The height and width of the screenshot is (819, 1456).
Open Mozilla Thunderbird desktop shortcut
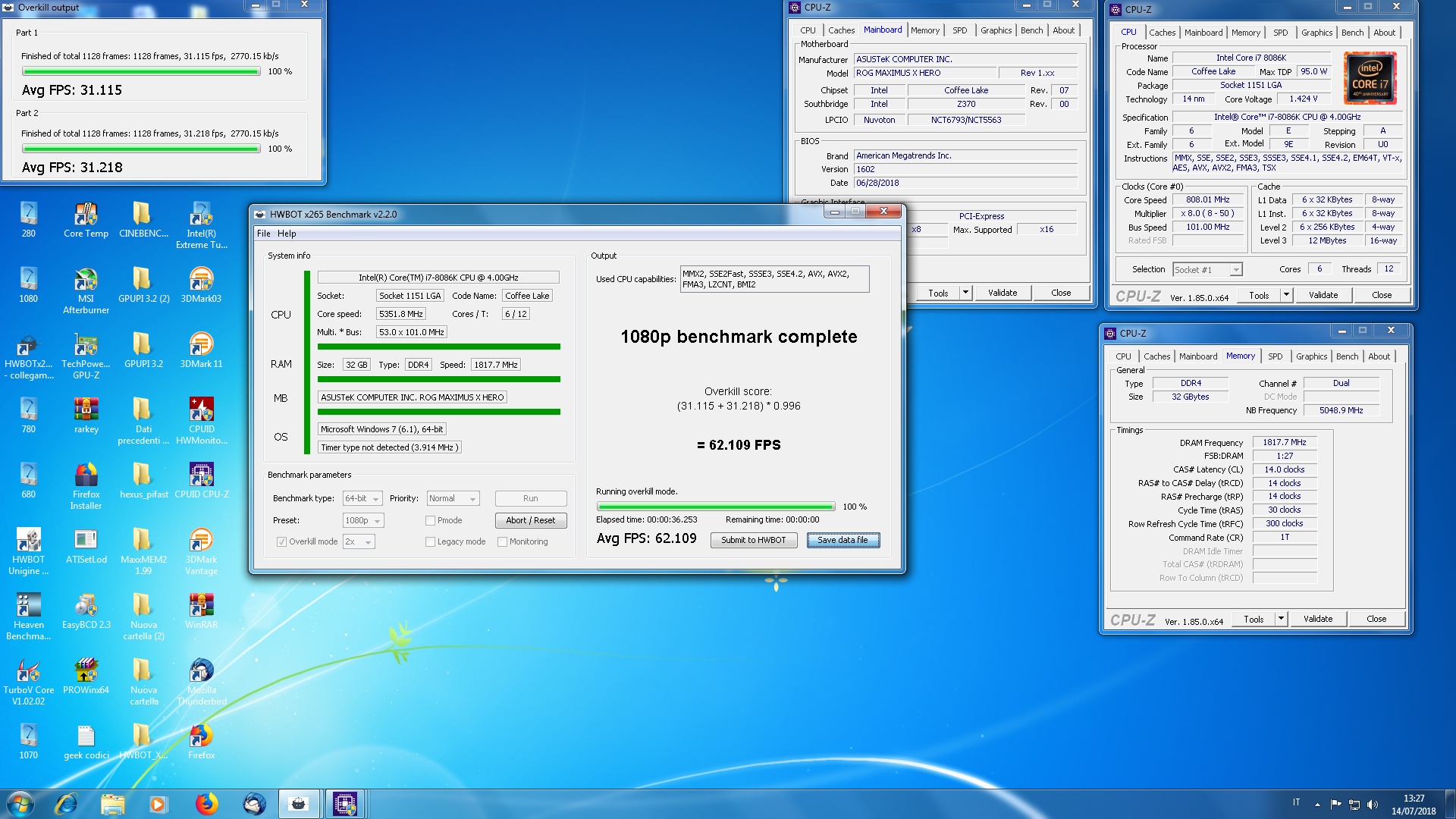pyautogui.click(x=201, y=682)
